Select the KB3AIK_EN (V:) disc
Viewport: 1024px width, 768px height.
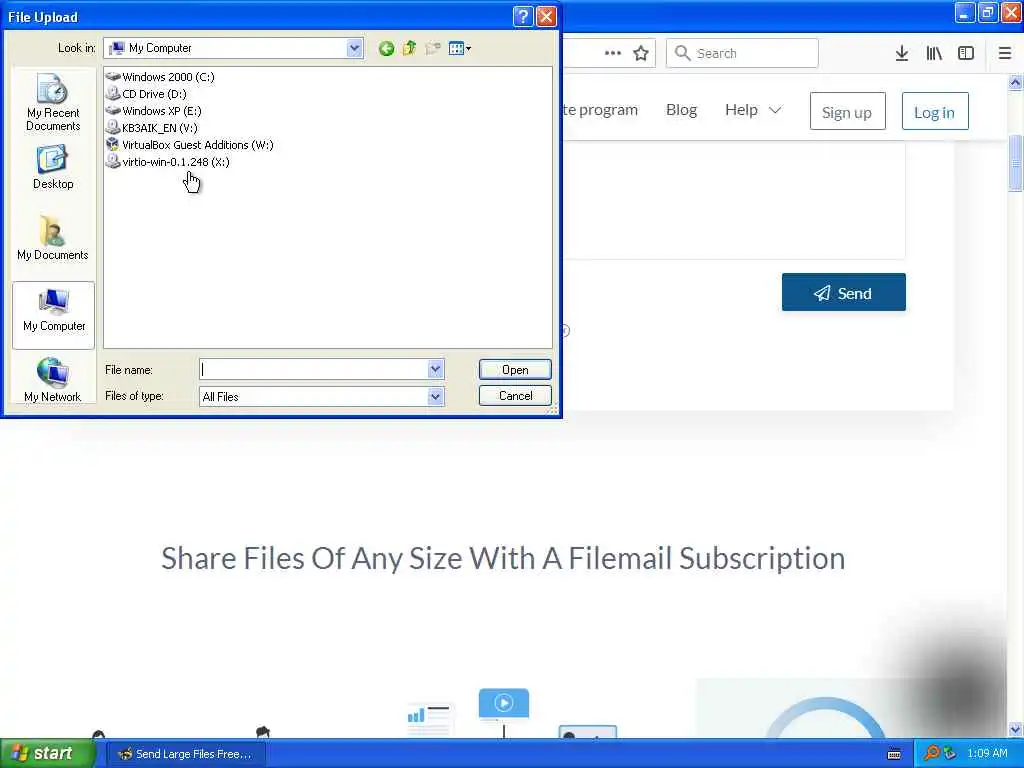152,128
